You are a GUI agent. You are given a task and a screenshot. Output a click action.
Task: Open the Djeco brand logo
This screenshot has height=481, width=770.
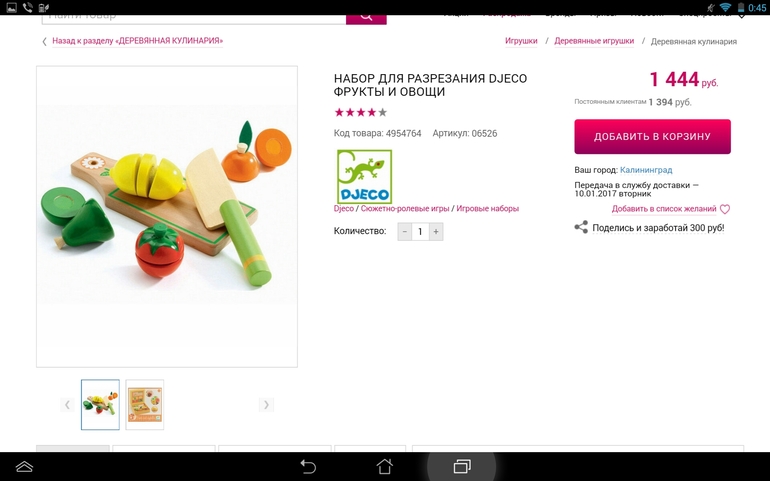tap(364, 176)
